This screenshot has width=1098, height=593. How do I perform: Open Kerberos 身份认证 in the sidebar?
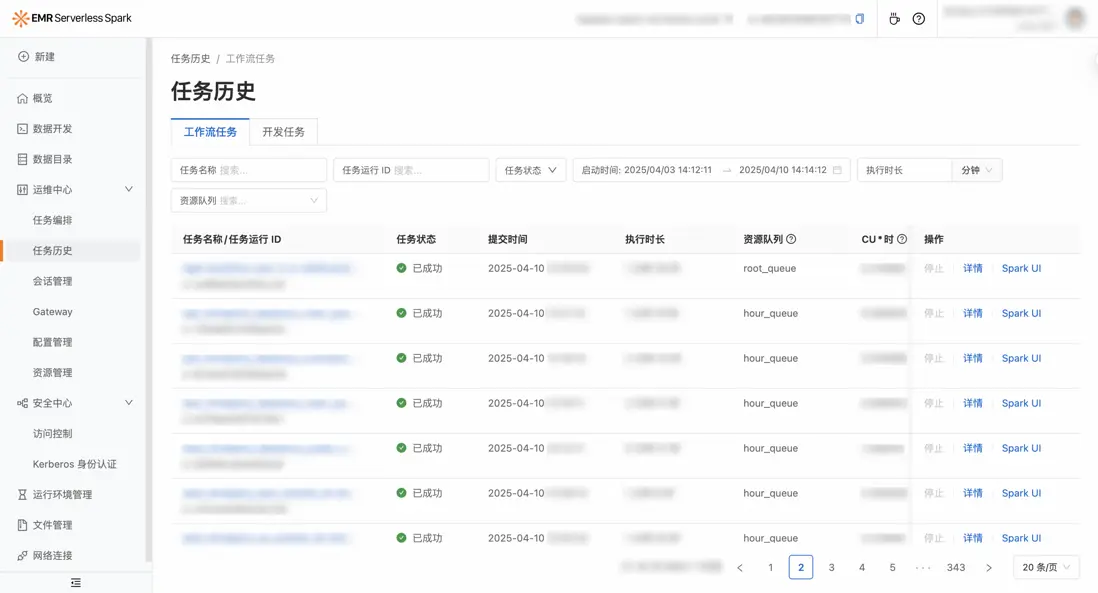[75, 464]
